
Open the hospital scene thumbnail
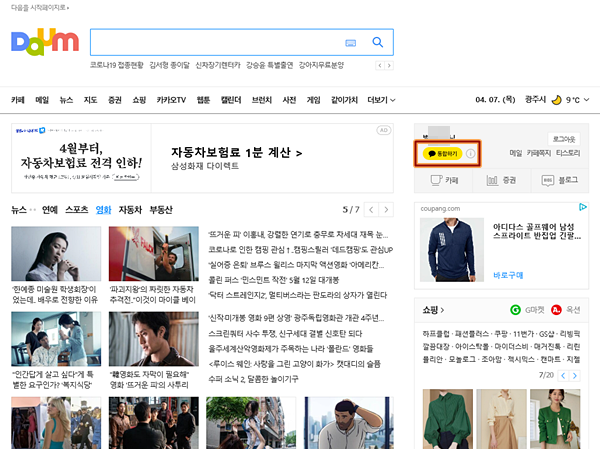pos(56,339)
